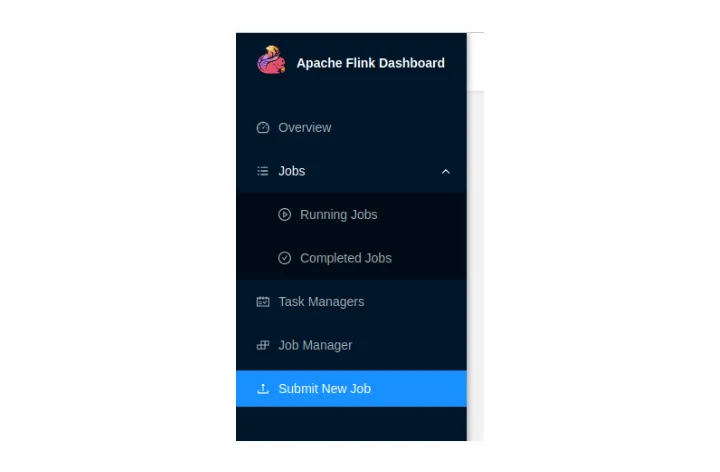Click the white header bar beside sidebar

click(x=475, y=62)
